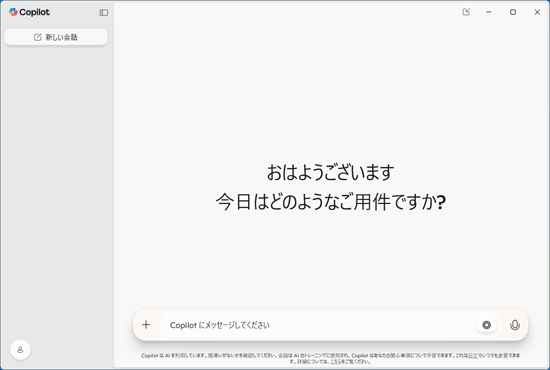Image resolution: width=550 pixels, height=370 pixels.
Task: Start voice input with the microphone
Action: (x=515, y=325)
